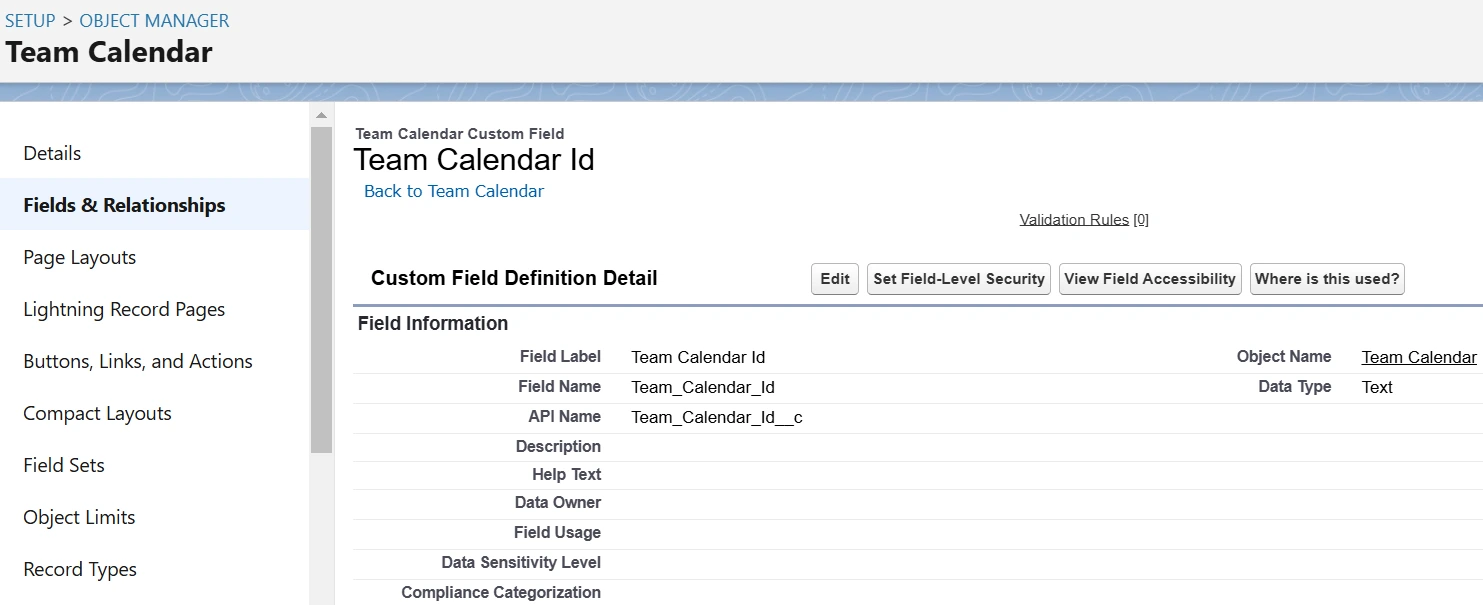This screenshot has width=1483, height=605.
Task: Click Back to Team Calendar link
Action: pyautogui.click(x=454, y=191)
